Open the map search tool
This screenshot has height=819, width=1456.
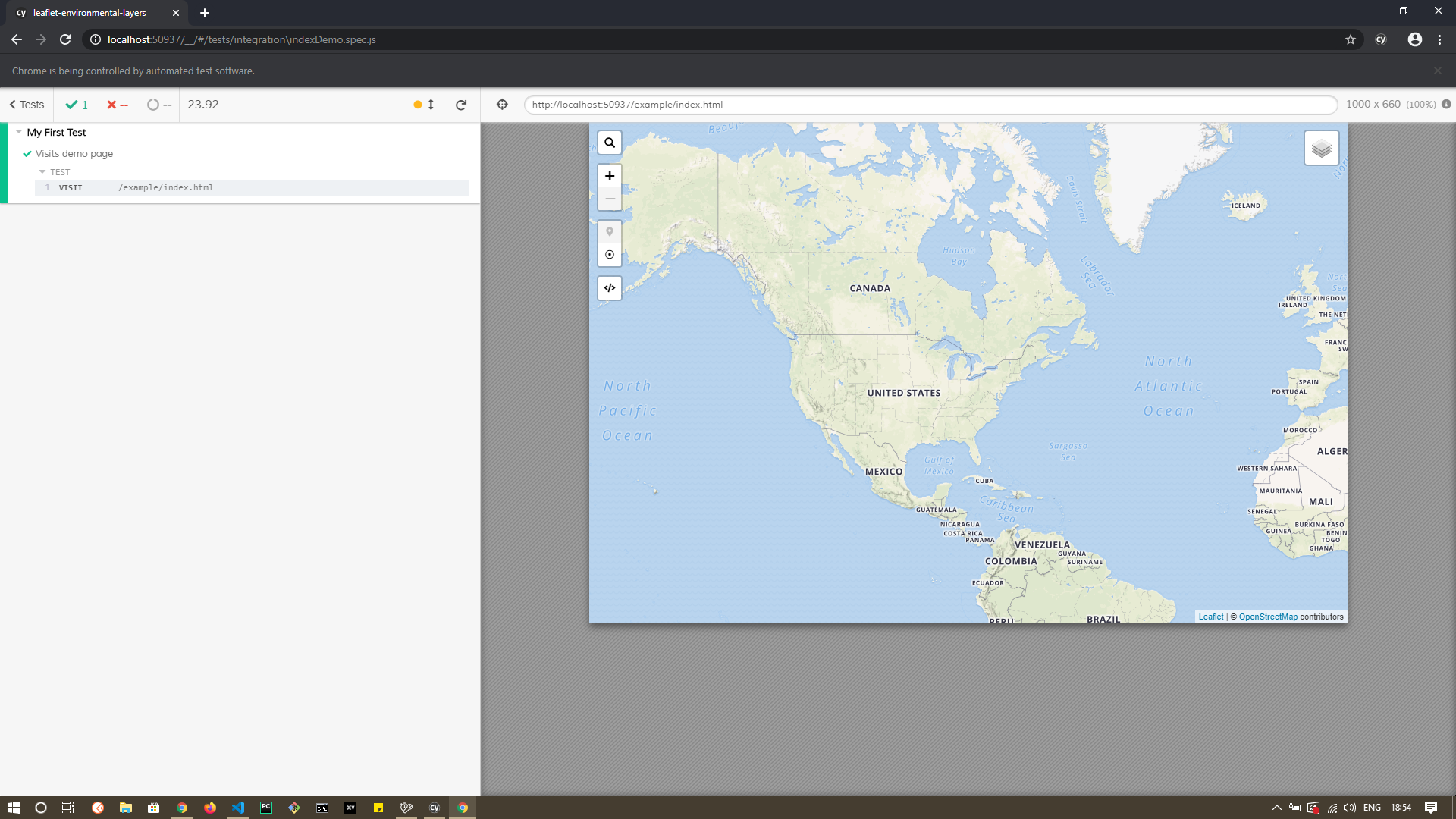pos(609,143)
